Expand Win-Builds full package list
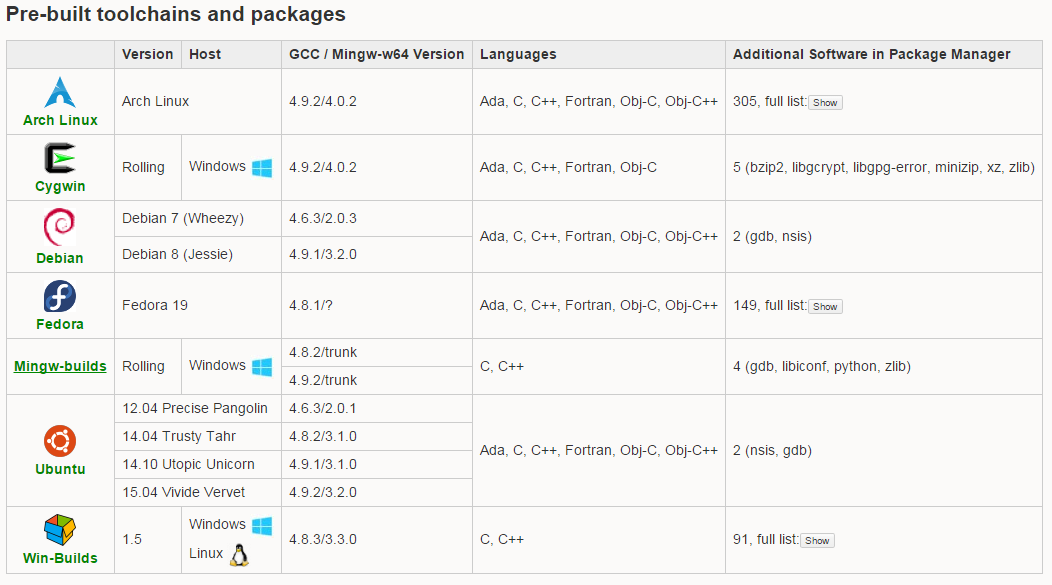The image size is (1052, 585). pyautogui.click(x=817, y=541)
